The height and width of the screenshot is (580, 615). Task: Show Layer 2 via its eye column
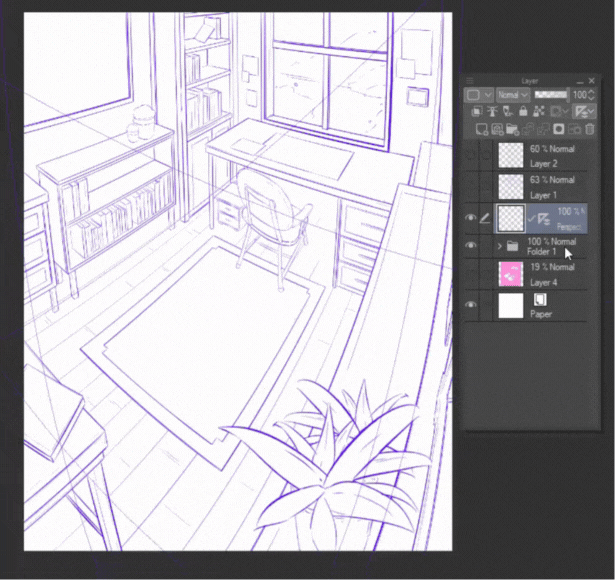tap(471, 156)
